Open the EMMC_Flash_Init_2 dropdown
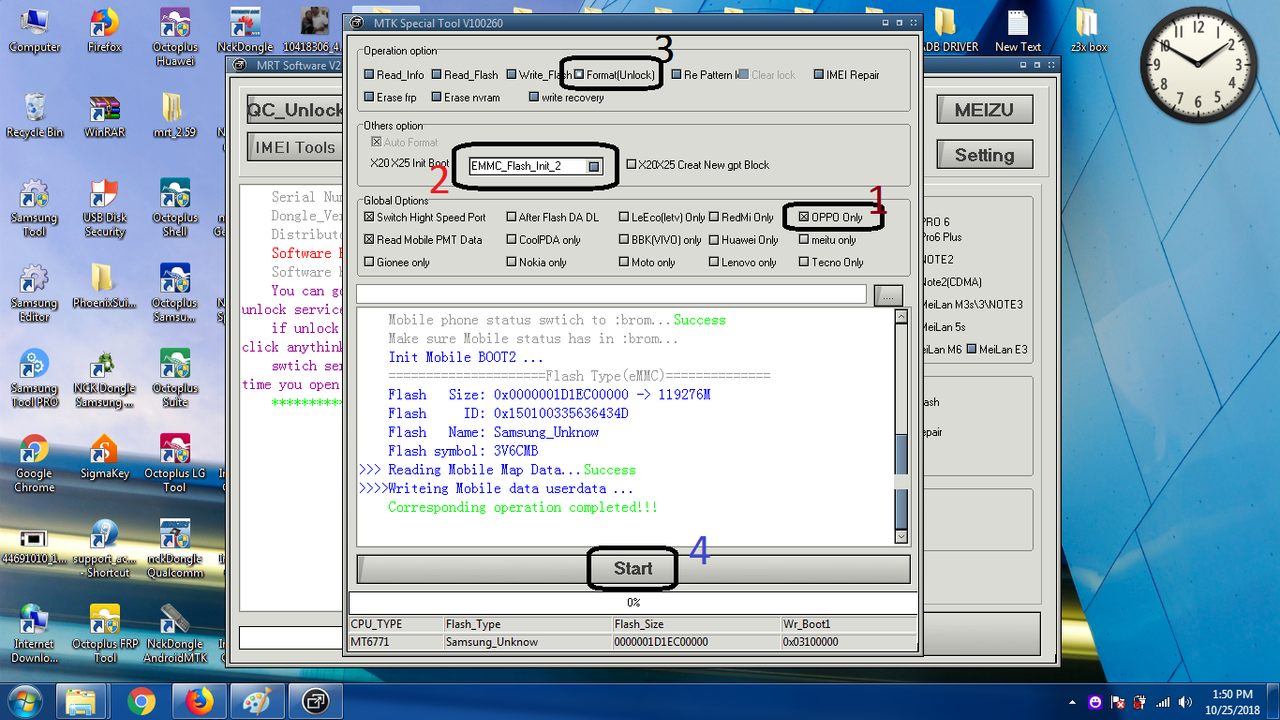The height and width of the screenshot is (720, 1280). point(594,166)
